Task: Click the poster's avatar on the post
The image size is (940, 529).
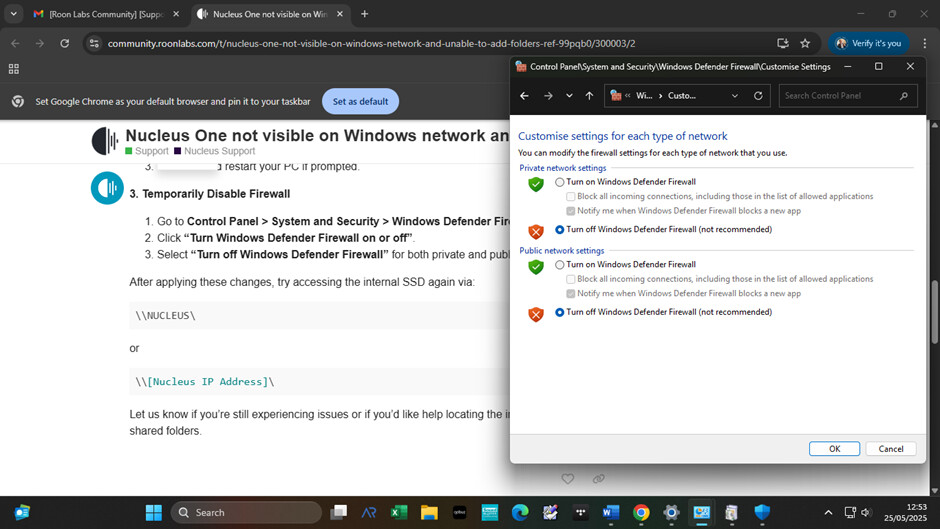Action: click(107, 188)
